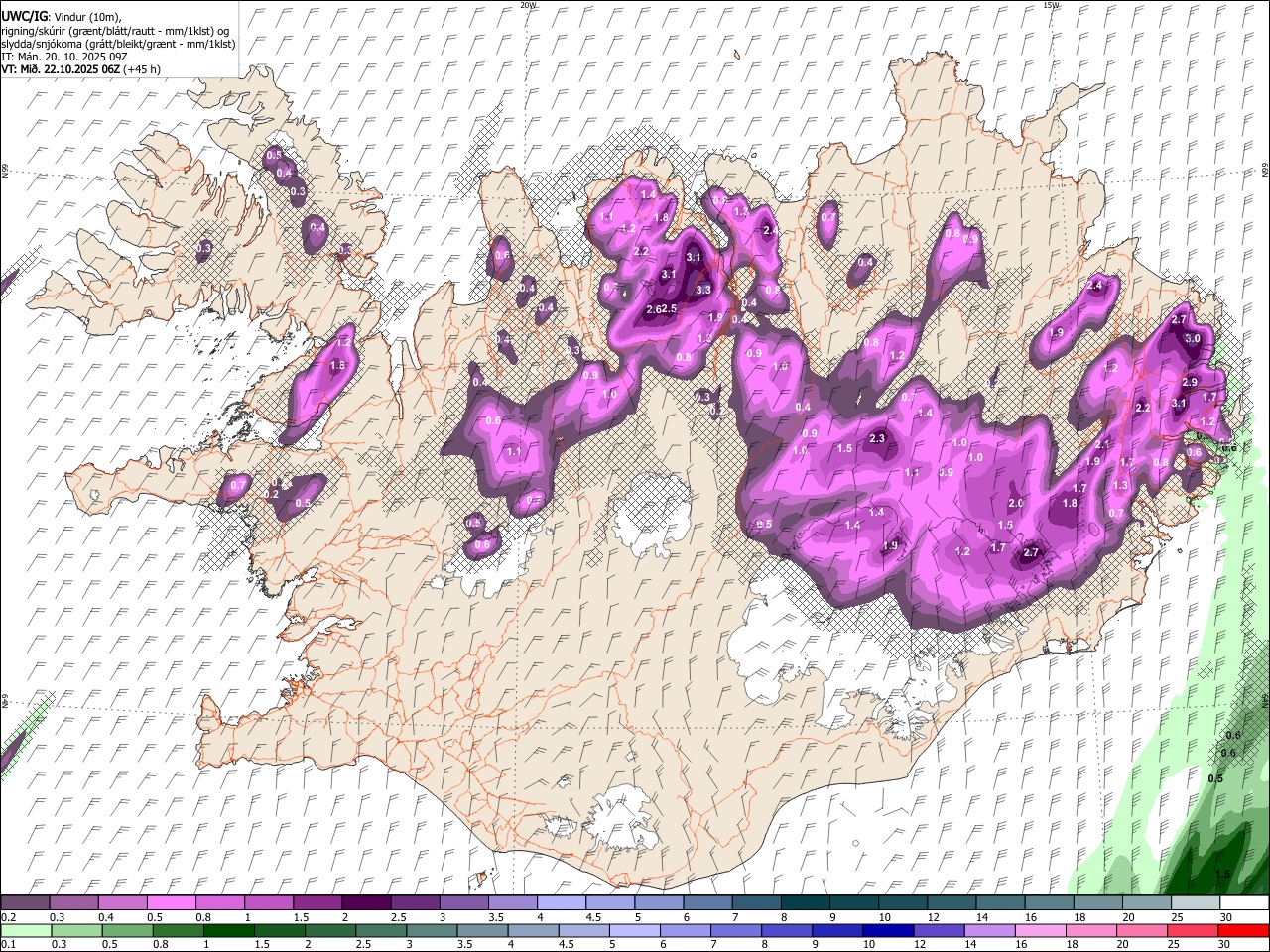Image resolution: width=1270 pixels, height=952 pixels.
Task: Select white upper swatch starting at 30
Action: (1244, 903)
